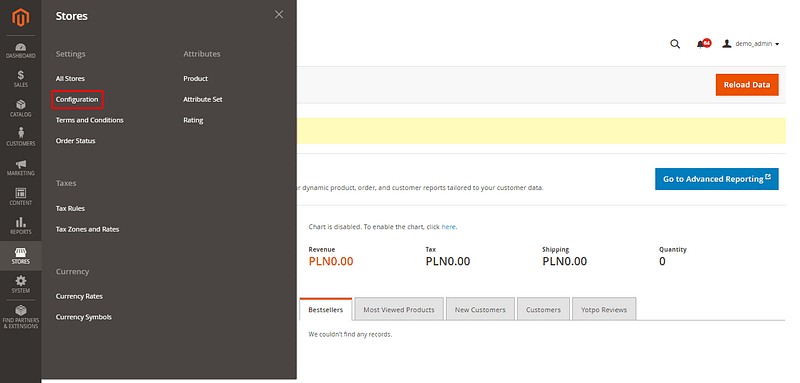Screen dimensions: 800x383
Task: Open the Customers sidebar icon
Action: tap(21, 138)
